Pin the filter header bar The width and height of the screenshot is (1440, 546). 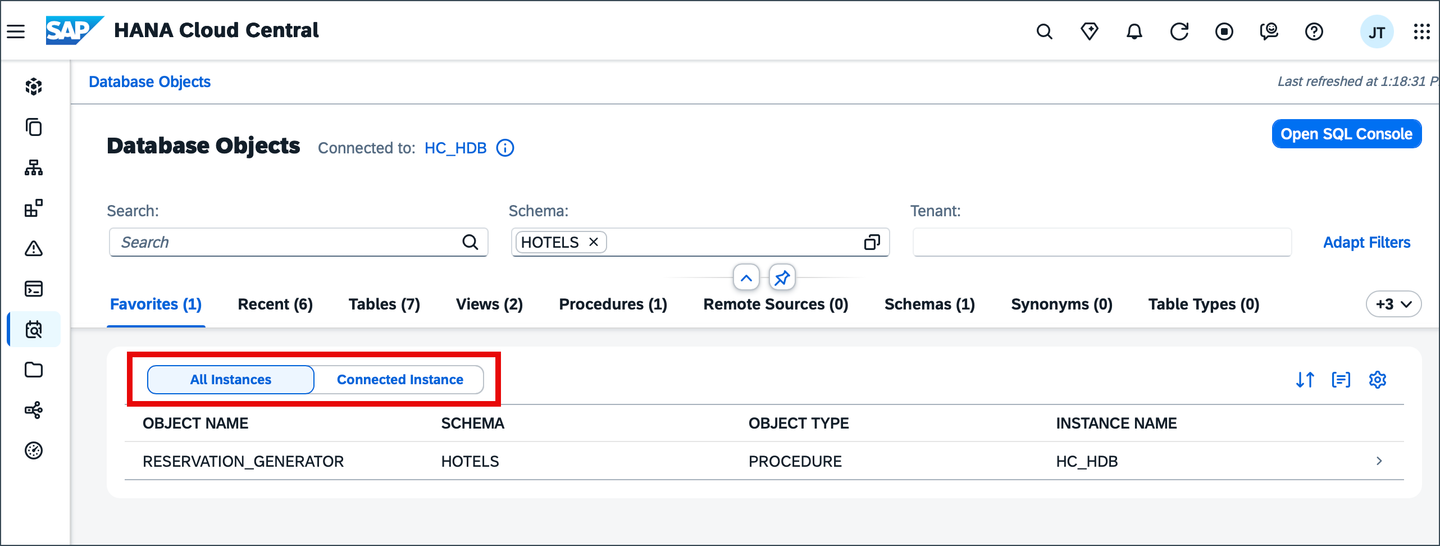(782, 277)
